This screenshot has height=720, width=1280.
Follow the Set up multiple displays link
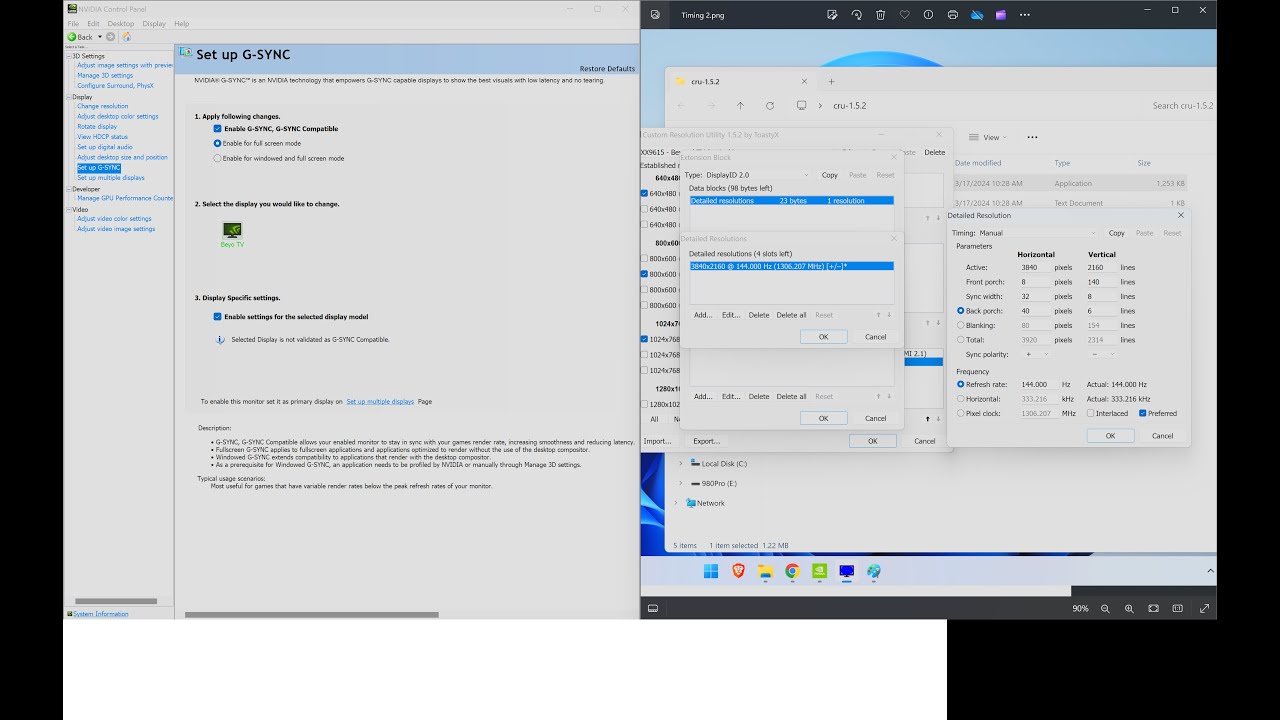click(x=380, y=402)
